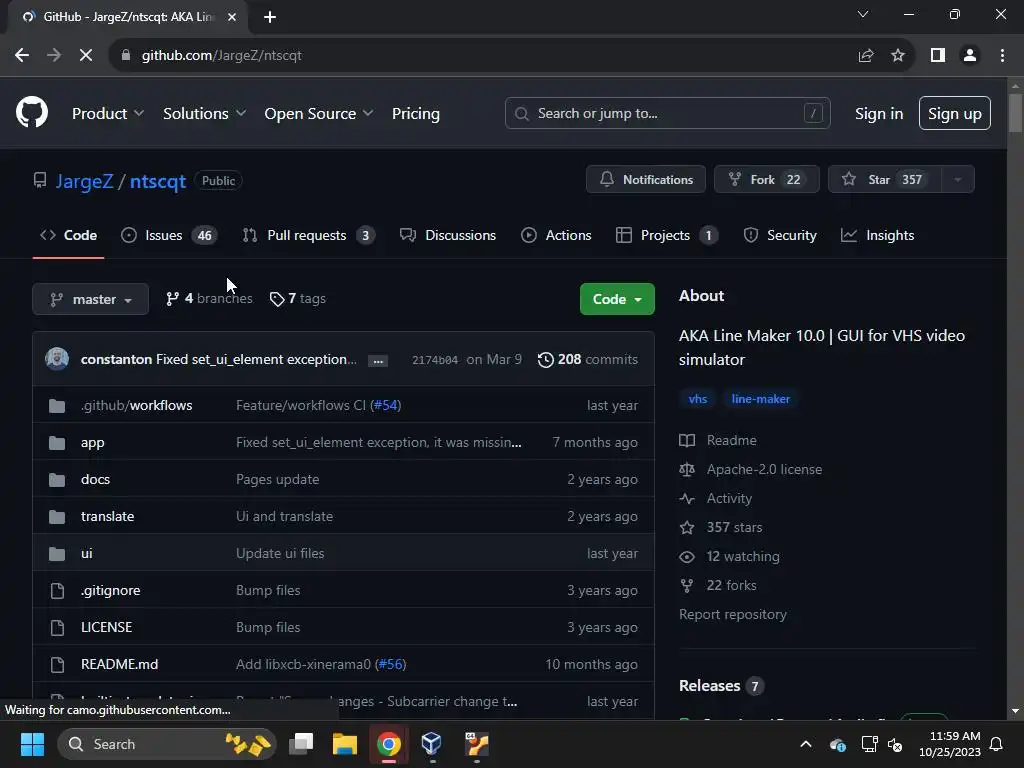Click the page vertical scrollbar thumb
Image resolution: width=1024 pixels, height=768 pixels.
tap(1015, 113)
